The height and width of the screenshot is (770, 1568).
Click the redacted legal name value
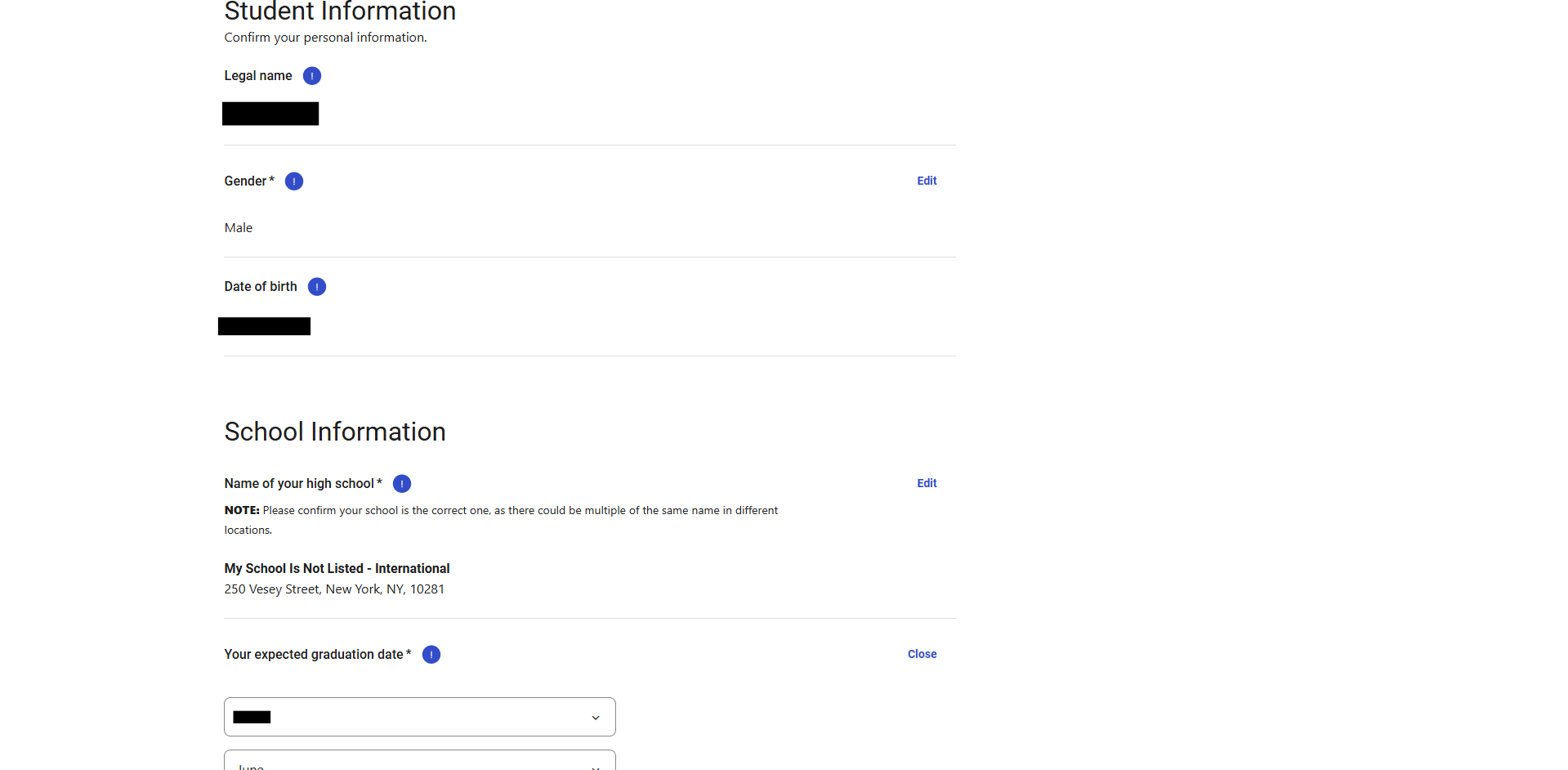270,114
